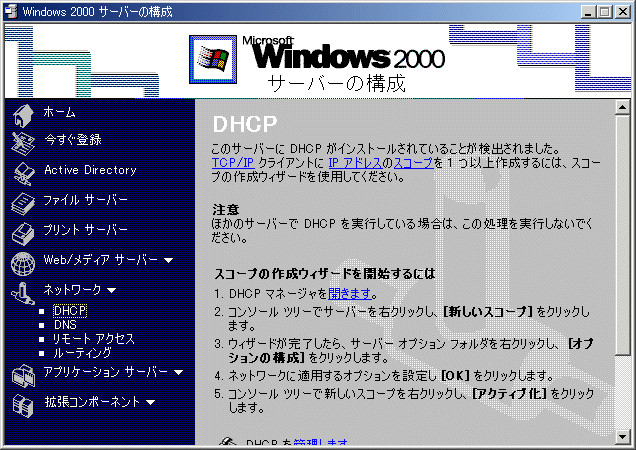
Task: Select the アプリケーション サーバー menu label
Action: tap(105, 372)
